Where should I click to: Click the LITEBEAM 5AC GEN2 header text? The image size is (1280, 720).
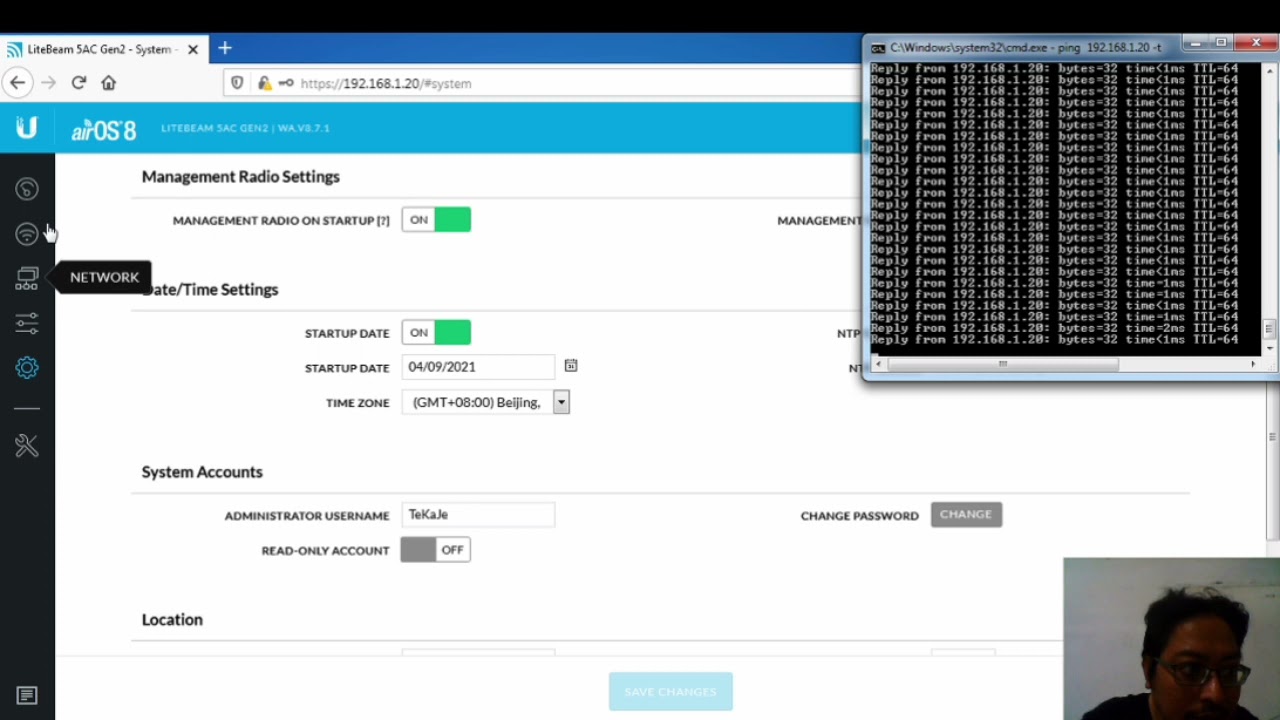[245, 128]
